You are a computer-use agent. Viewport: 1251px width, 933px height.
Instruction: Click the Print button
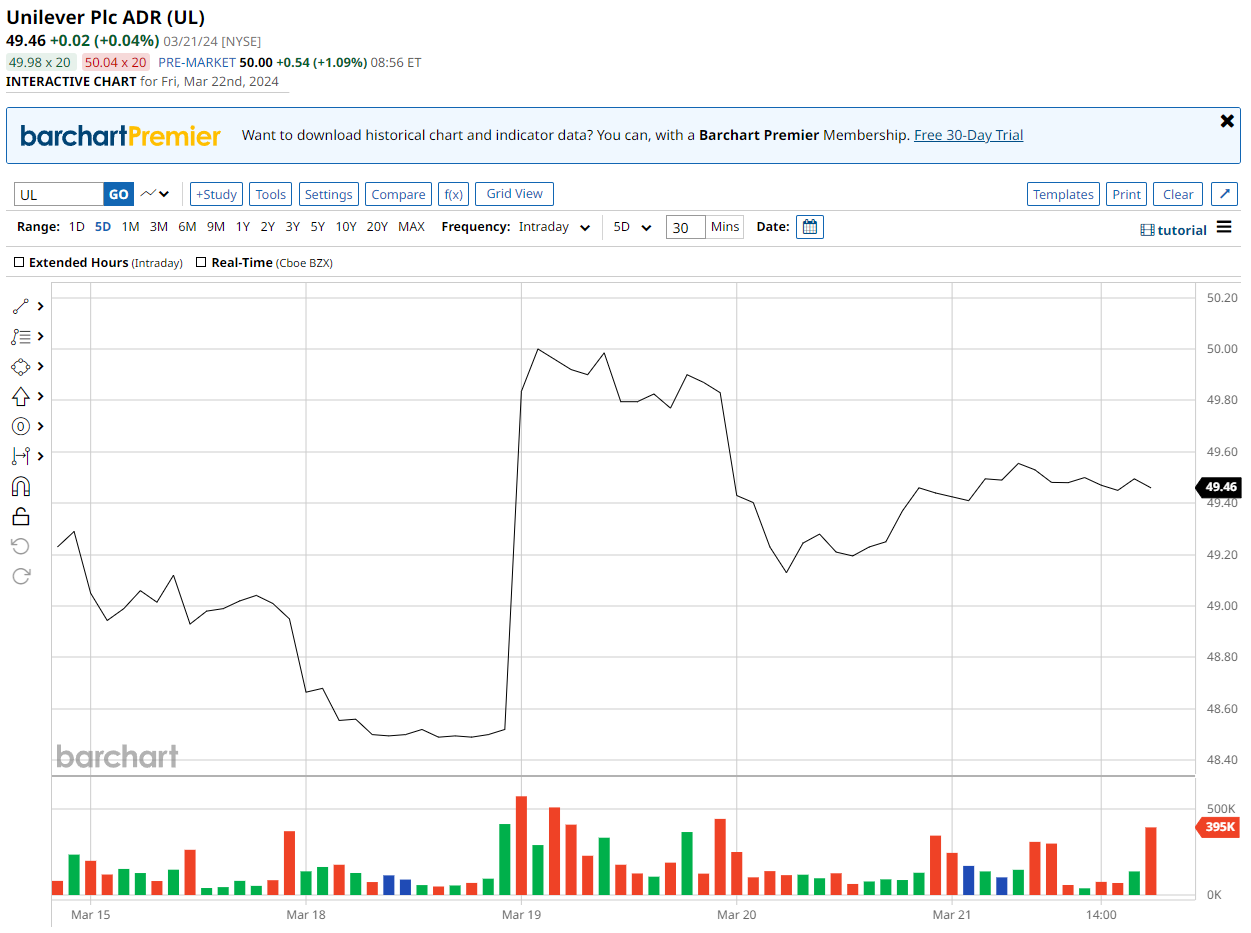click(1126, 194)
